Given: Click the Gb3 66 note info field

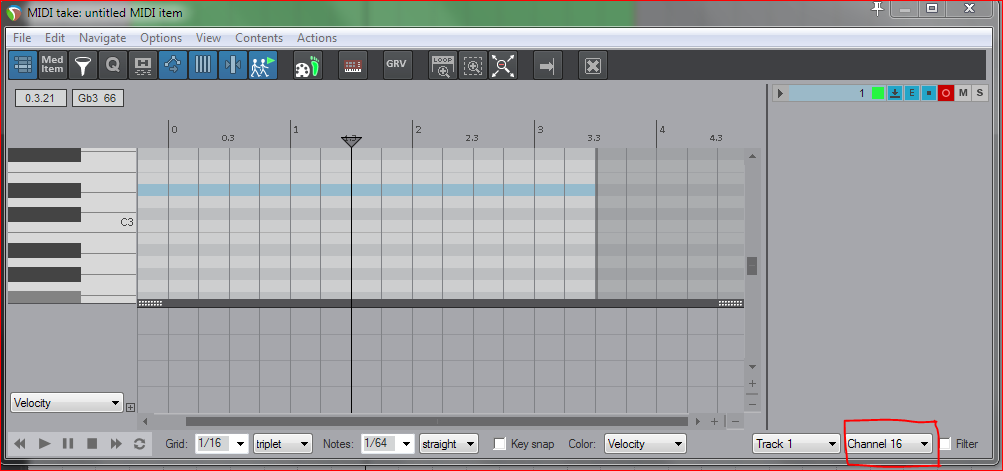Looking at the screenshot, I should (98, 99).
